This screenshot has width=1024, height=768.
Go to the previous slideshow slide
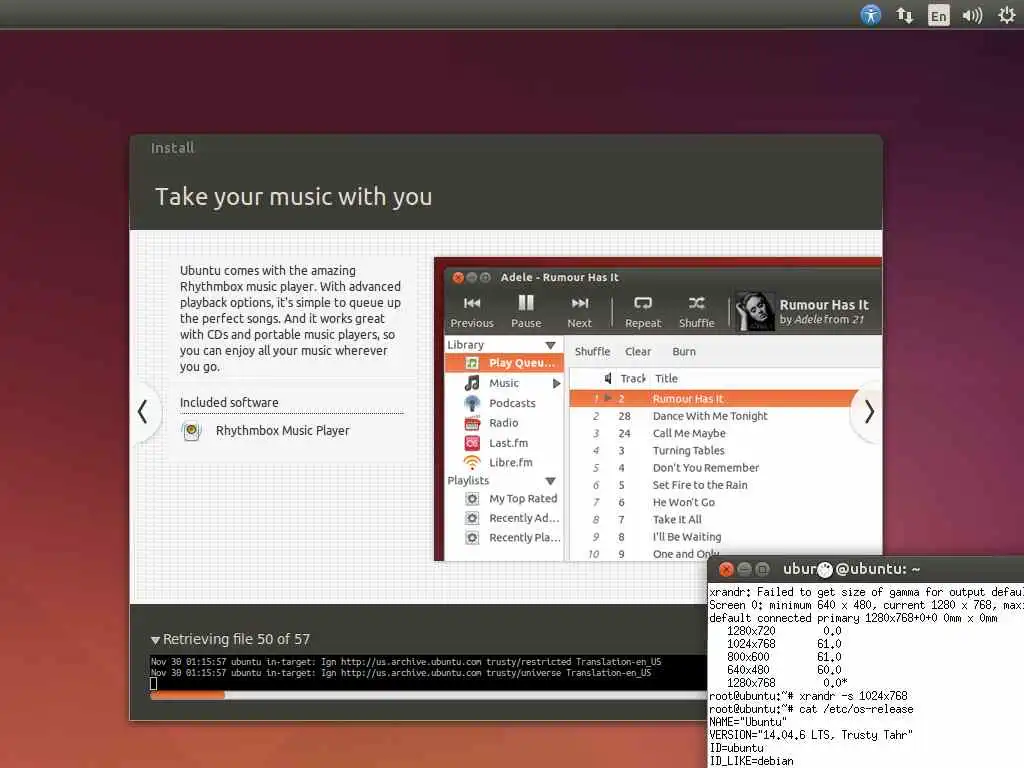click(143, 412)
